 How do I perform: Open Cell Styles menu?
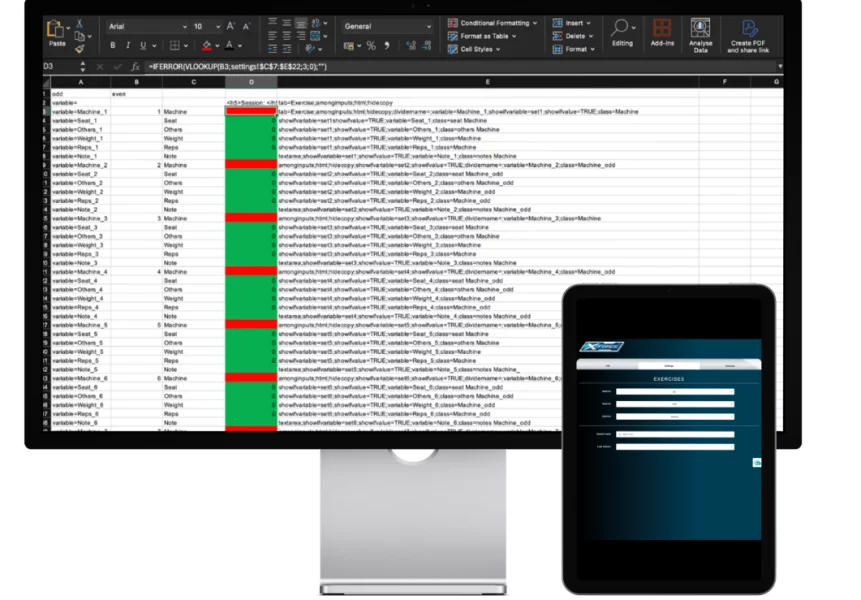474,49
